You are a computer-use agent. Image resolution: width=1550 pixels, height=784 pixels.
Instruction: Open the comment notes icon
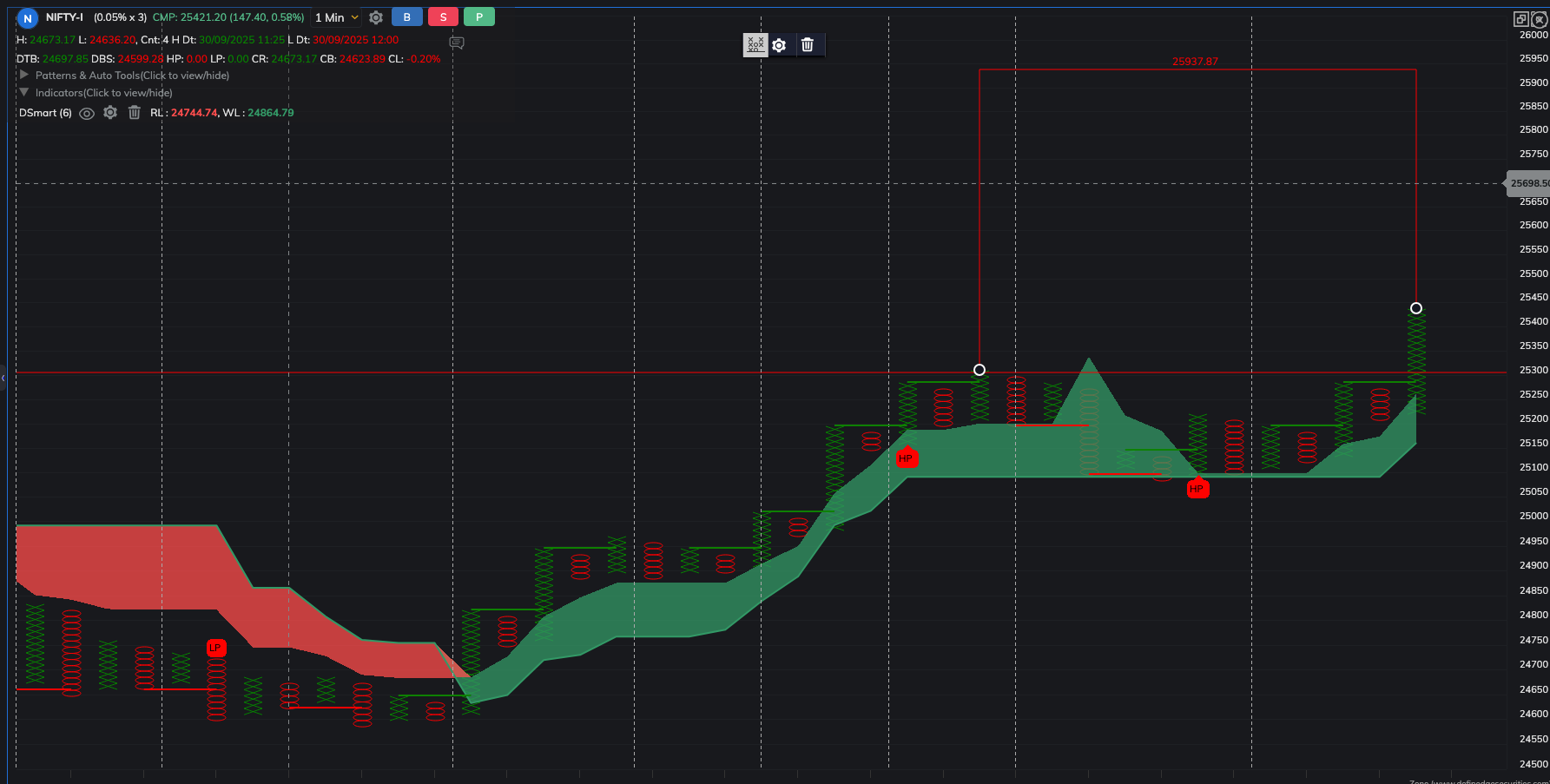click(457, 43)
